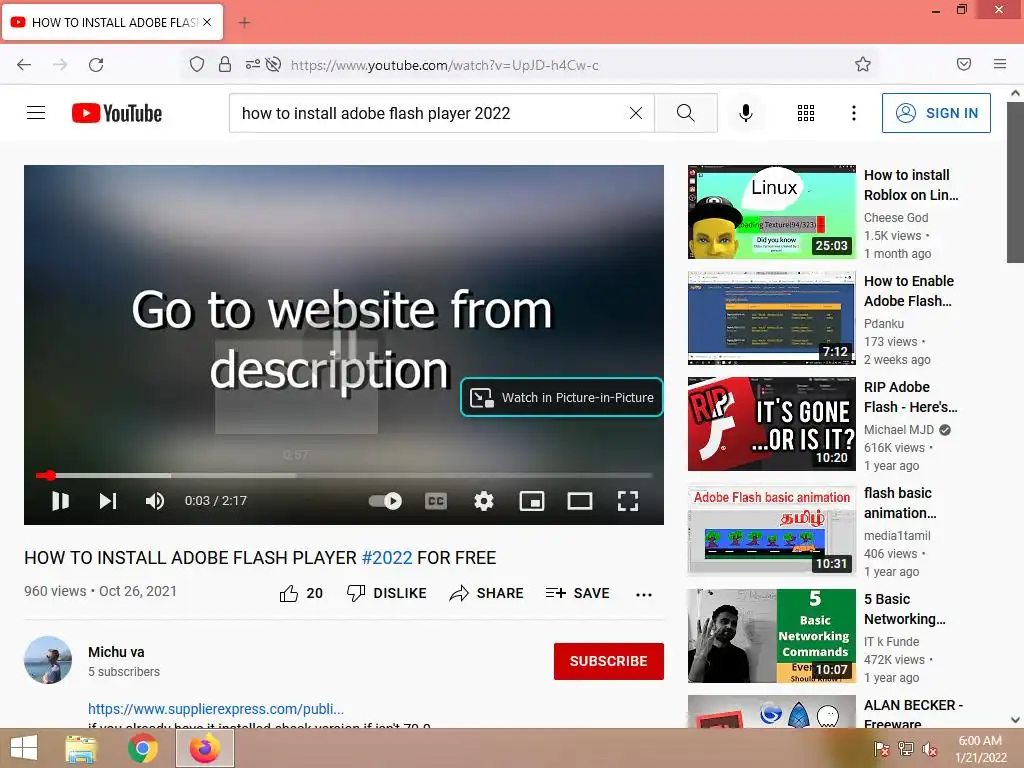The image size is (1024, 768).
Task: Save page to Pocket
Action: (964, 64)
